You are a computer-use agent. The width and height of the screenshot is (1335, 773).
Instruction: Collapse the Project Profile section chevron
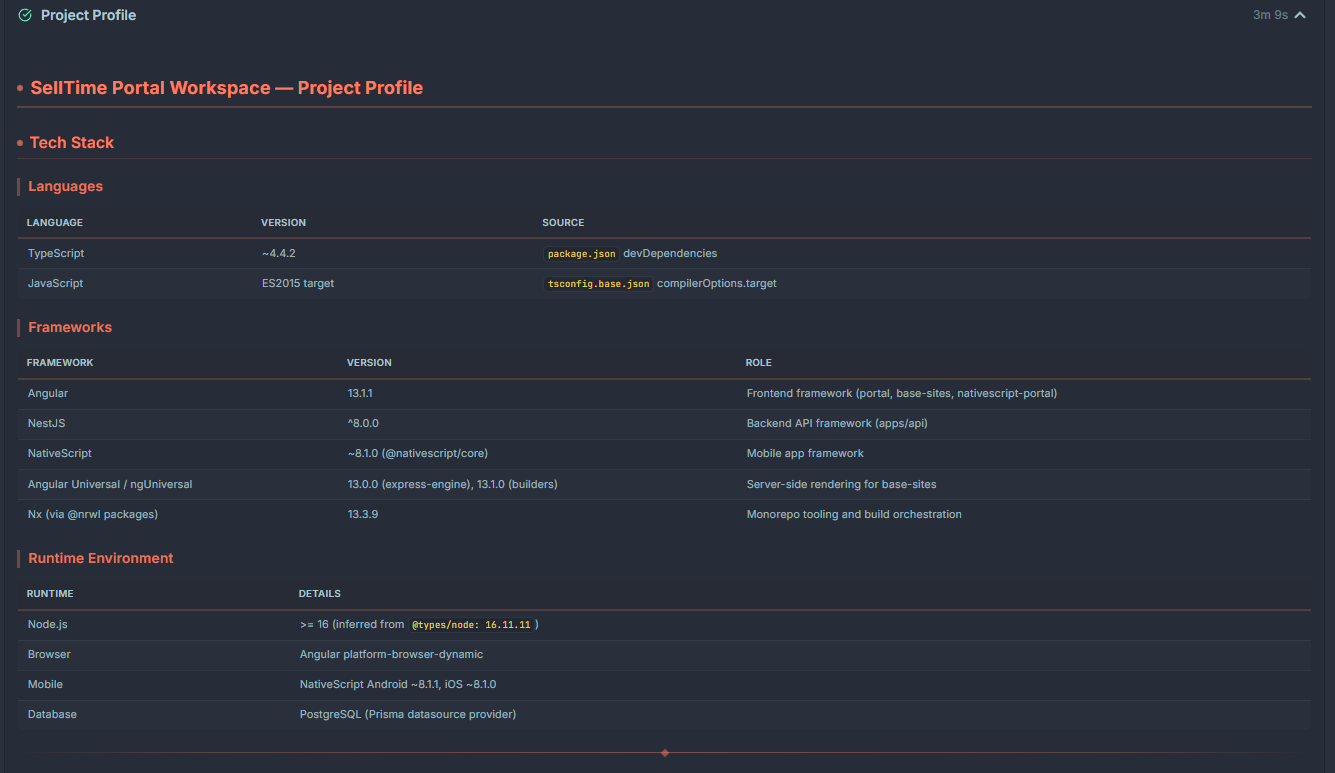pos(1300,15)
